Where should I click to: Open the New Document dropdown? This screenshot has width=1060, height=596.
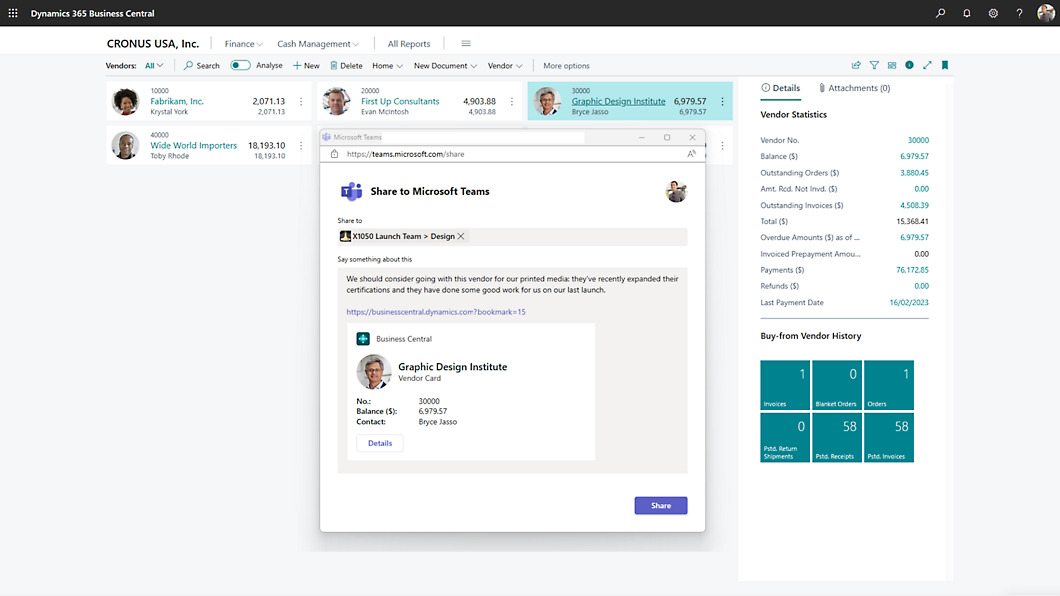(x=445, y=66)
